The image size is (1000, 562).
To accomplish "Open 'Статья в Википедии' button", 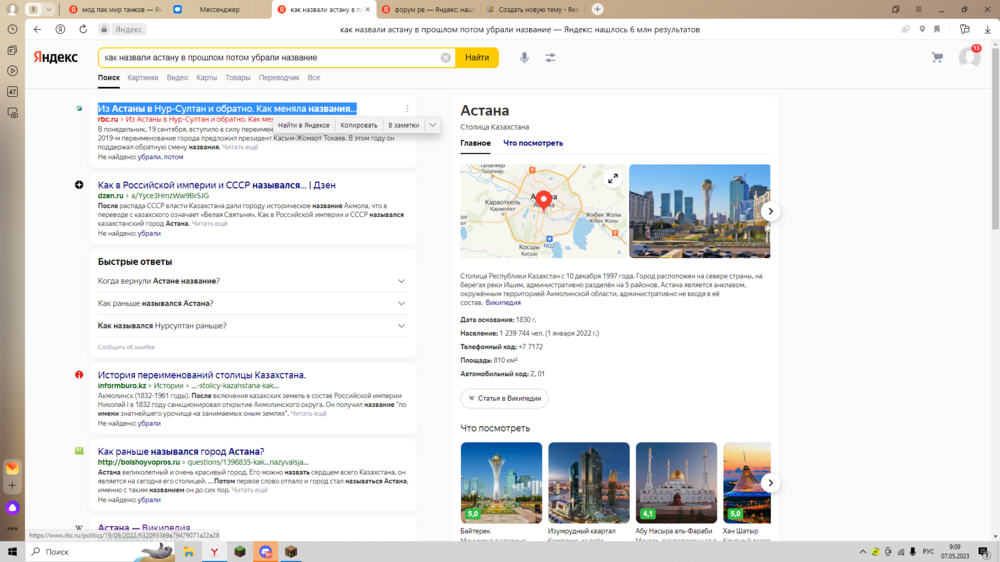I will 504,399.
